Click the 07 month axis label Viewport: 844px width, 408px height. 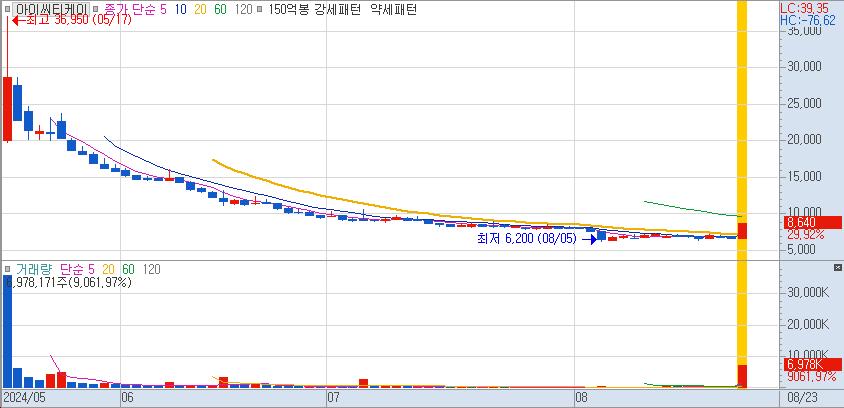click(x=333, y=398)
